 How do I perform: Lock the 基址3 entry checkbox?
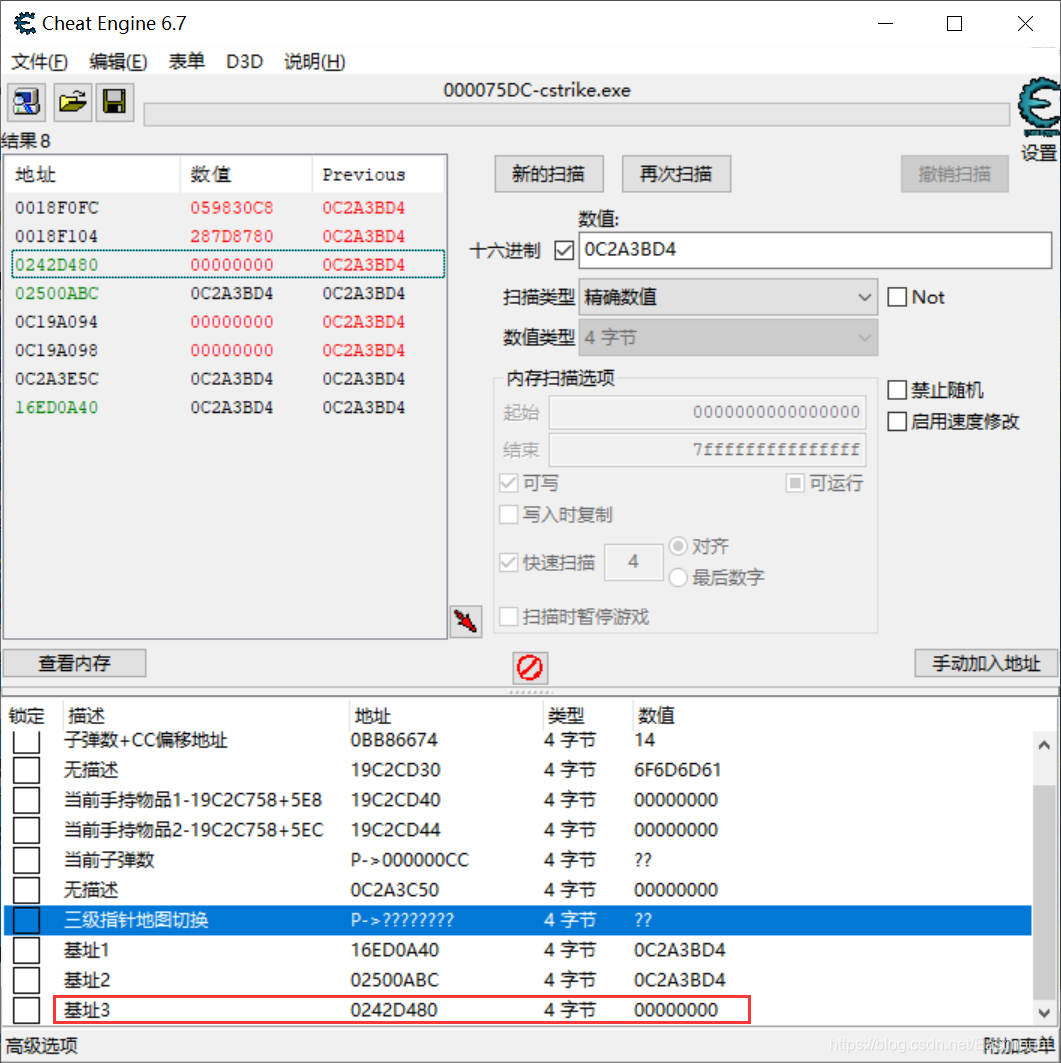click(x=26, y=1010)
